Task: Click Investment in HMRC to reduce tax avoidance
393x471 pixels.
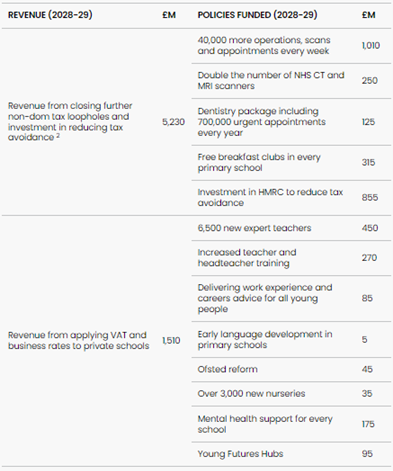Action: tap(270, 197)
